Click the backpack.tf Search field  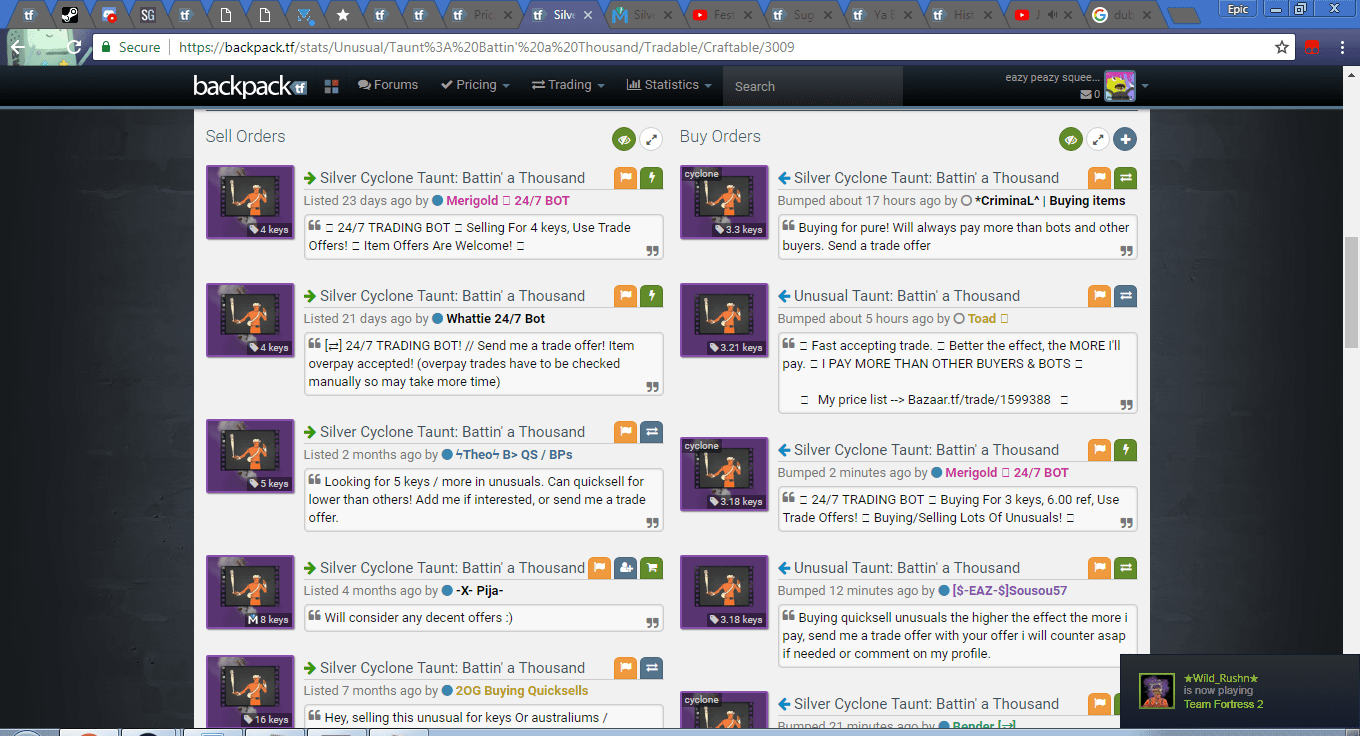coord(812,86)
